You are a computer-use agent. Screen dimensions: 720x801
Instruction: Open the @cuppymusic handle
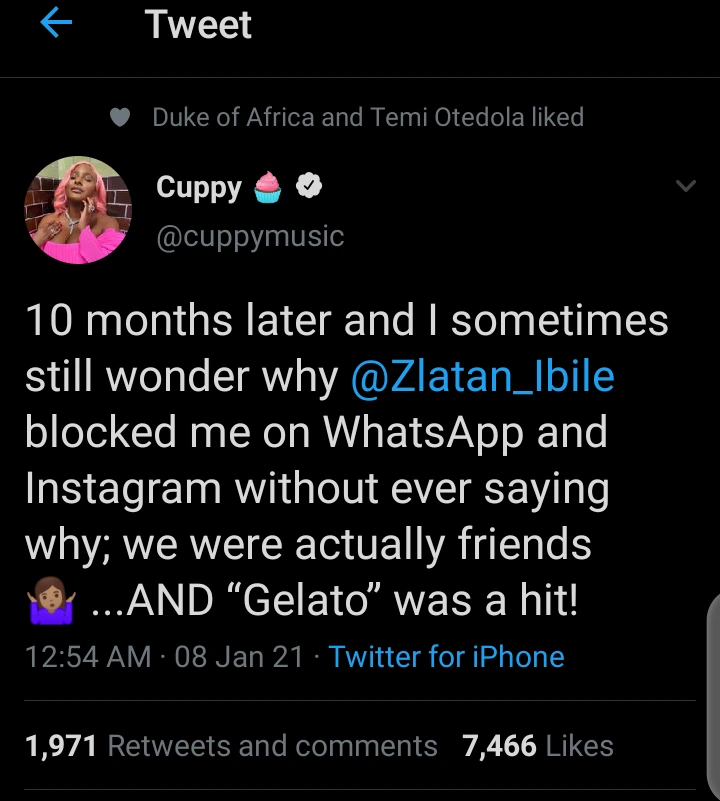(250, 236)
